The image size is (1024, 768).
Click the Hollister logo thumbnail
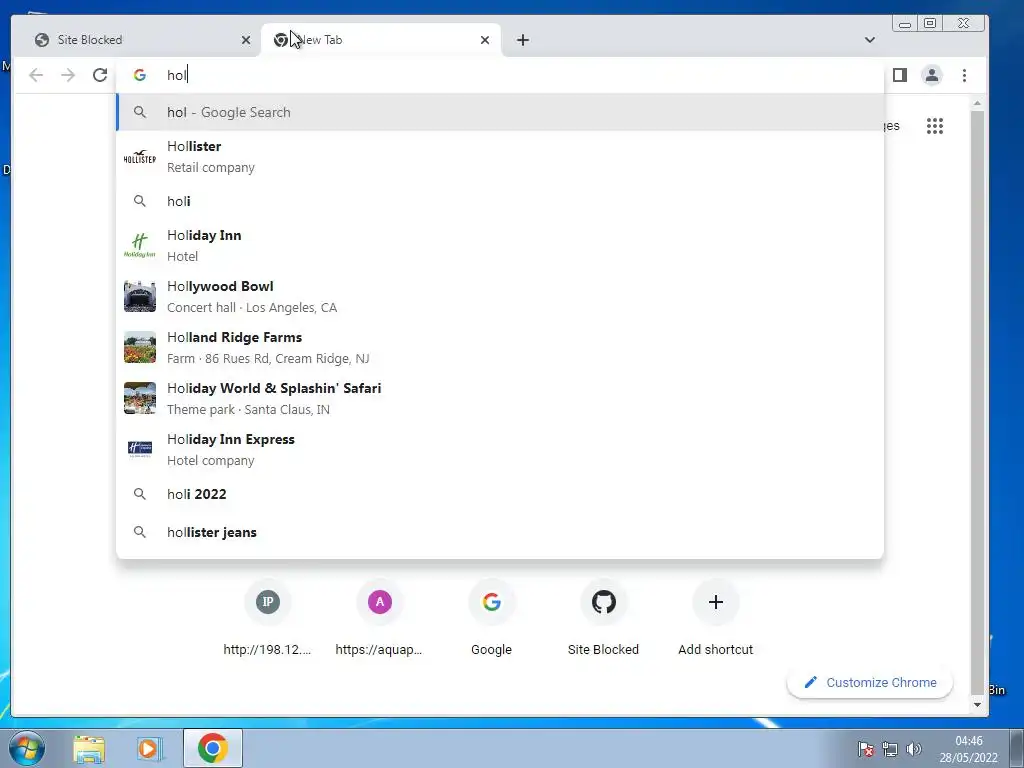pyautogui.click(x=140, y=157)
